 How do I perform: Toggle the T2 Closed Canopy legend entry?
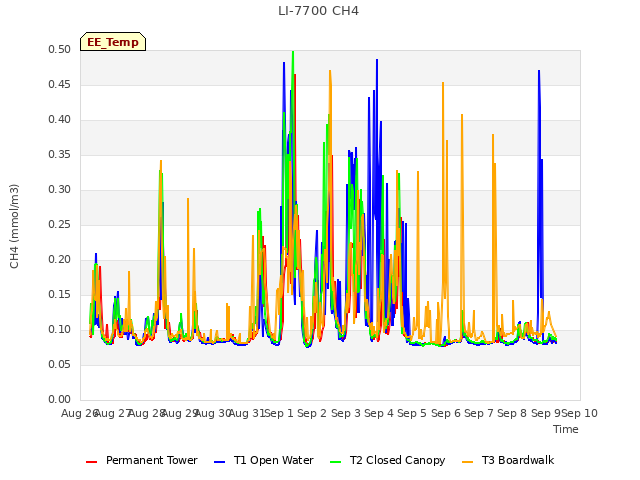[387, 460]
